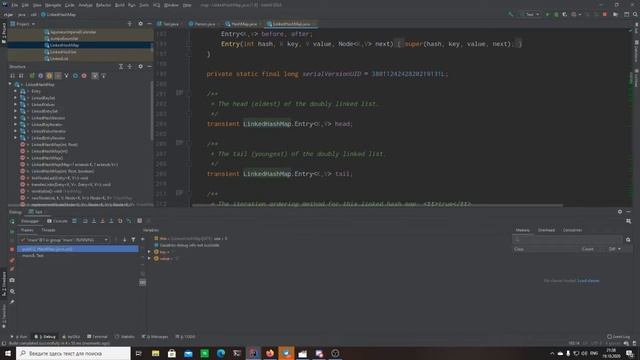Click the green Run button in the top toolbar
640x360 pixels.
(x=547, y=14)
